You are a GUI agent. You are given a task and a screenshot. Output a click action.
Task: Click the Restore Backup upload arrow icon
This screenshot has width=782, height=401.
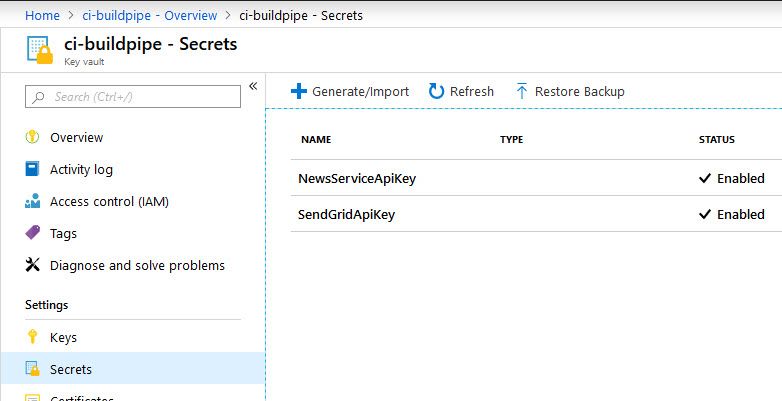point(522,91)
